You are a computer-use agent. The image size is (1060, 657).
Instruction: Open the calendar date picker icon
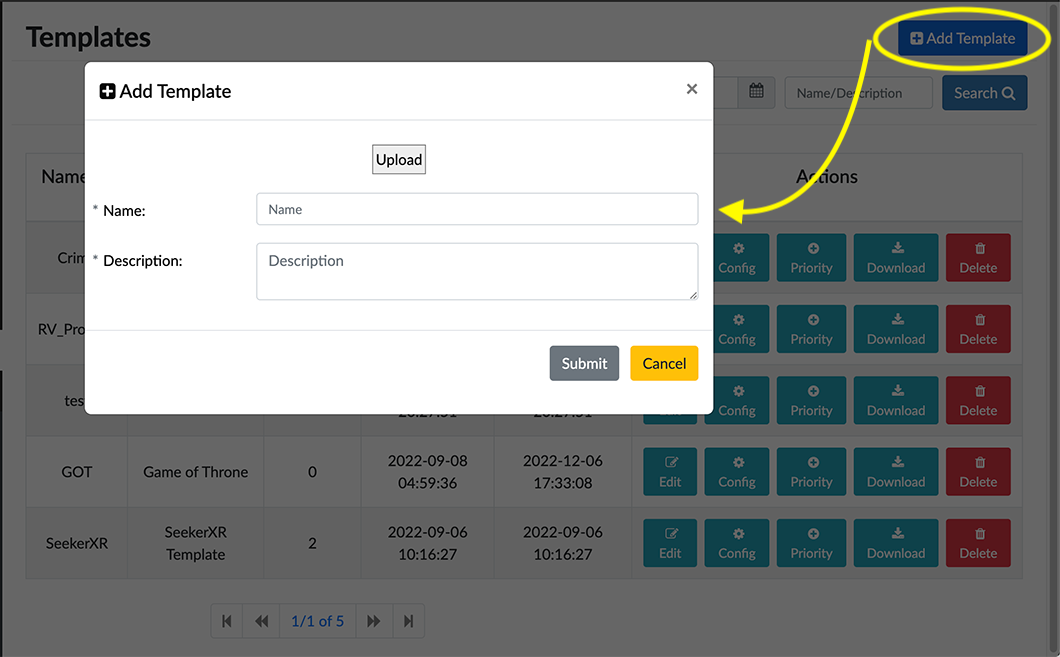(756, 92)
